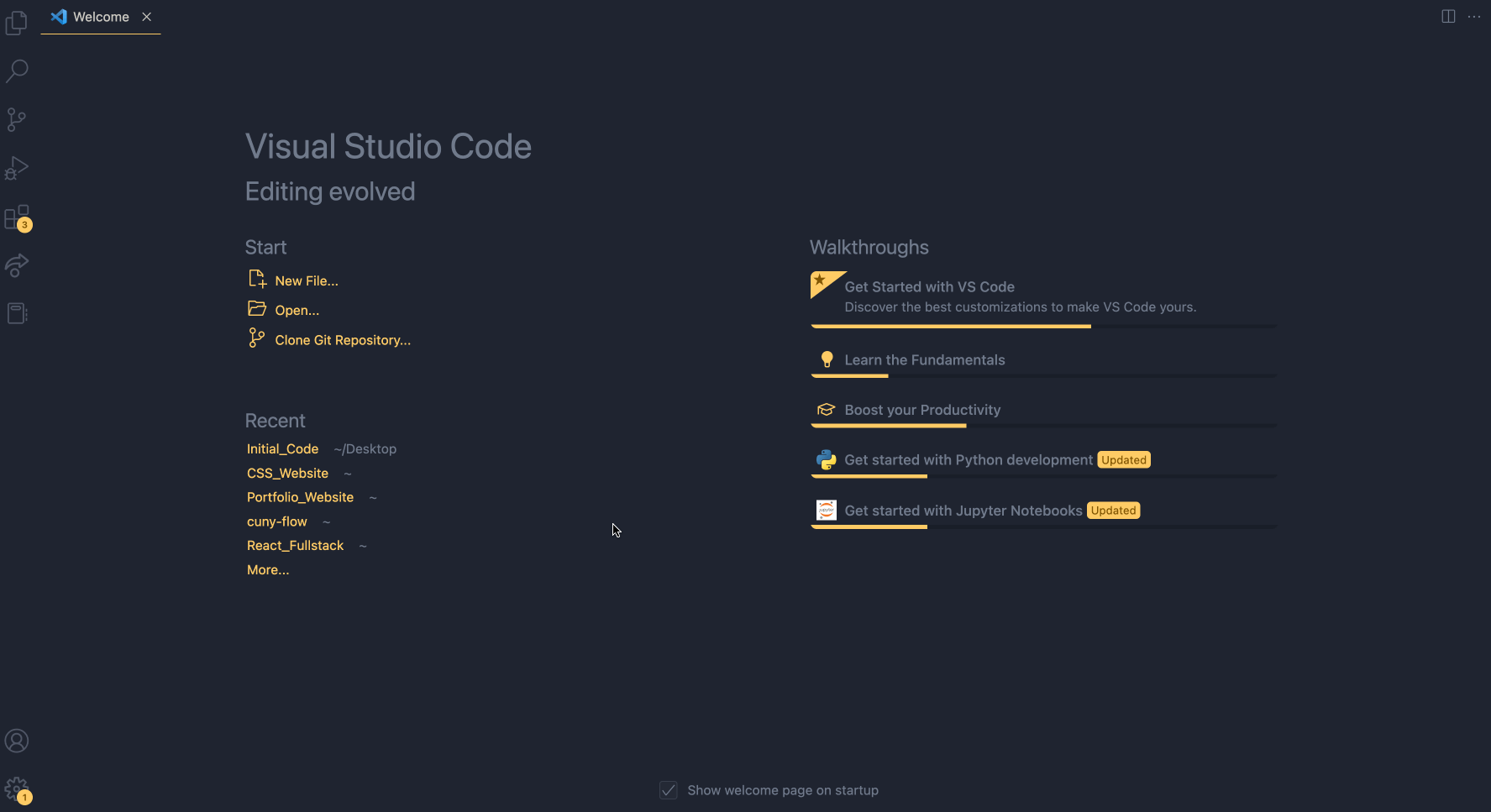Click the Updated badge on Python walkthrough
1491x812 pixels.
1124,460
